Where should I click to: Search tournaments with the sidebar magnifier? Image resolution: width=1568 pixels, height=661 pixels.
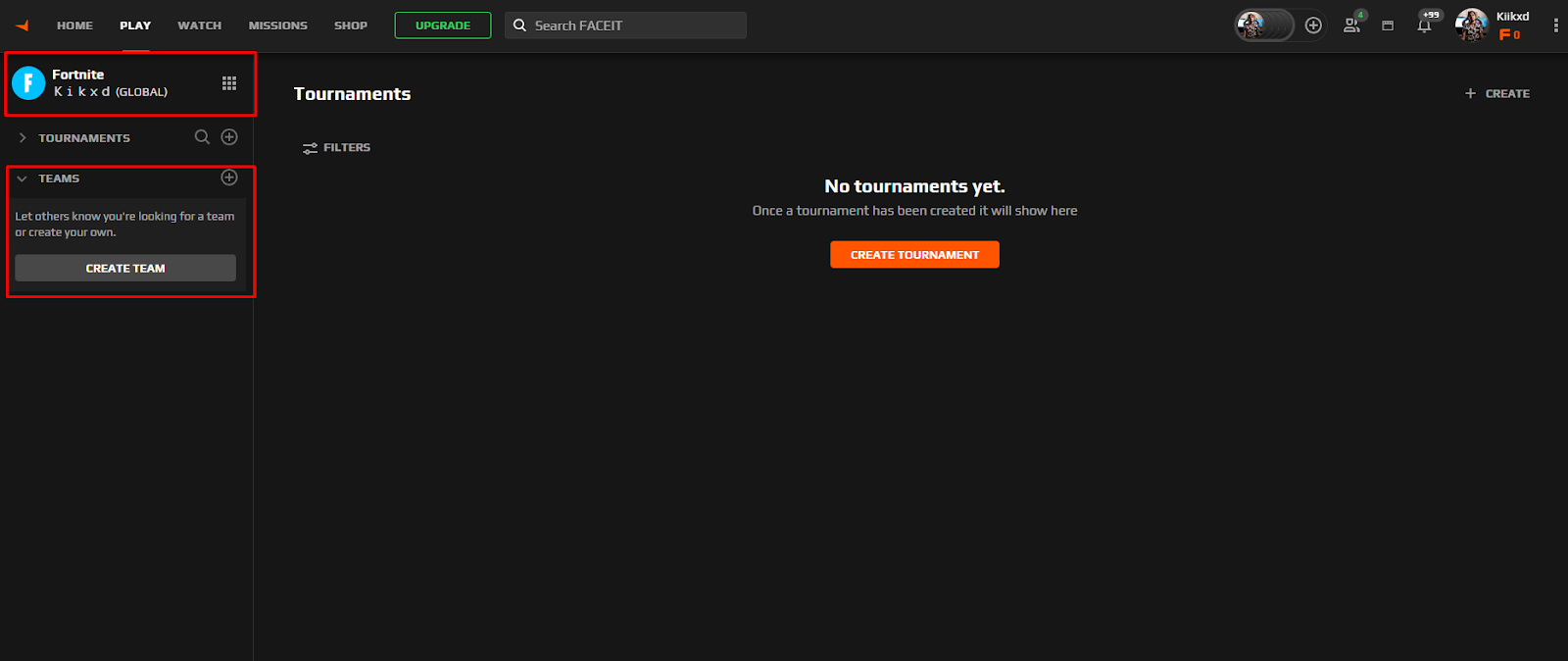[x=202, y=137]
